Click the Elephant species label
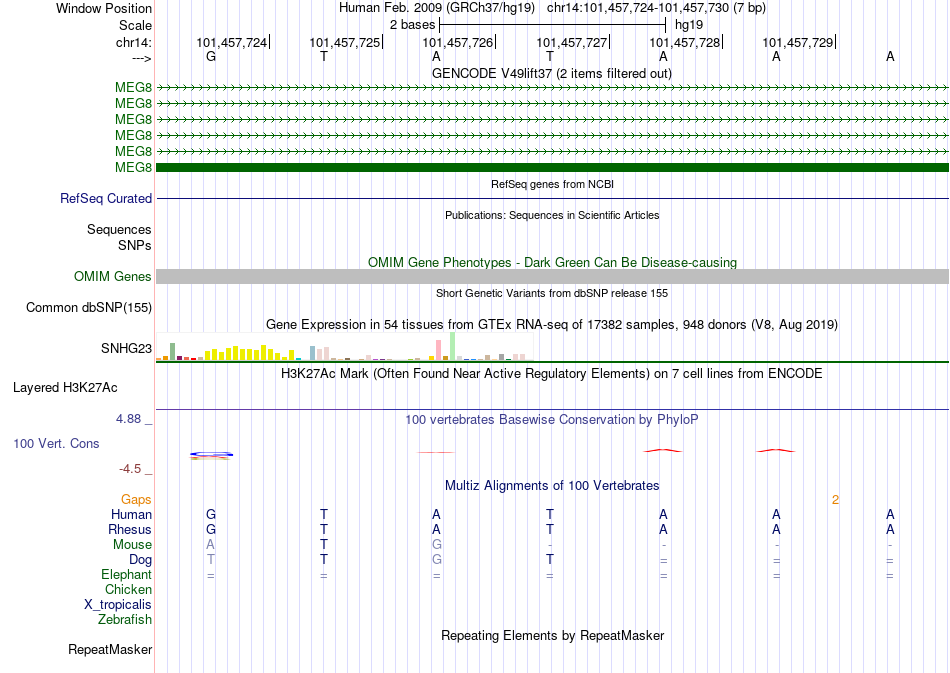Image resolution: width=950 pixels, height=673 pixels. (x=126, y=574)
